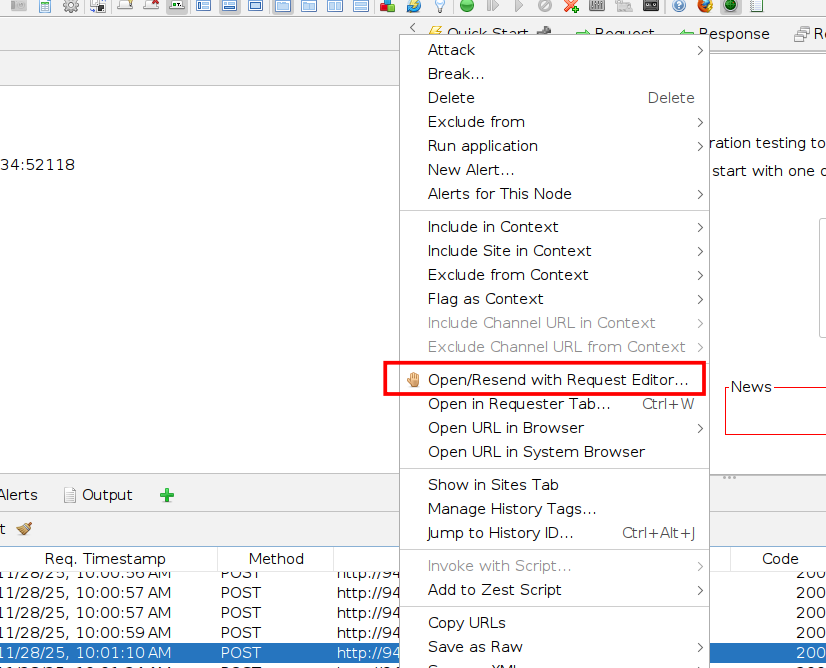The height and width of the screenshot is (668, 826).
Task: Expand the Attack submenu arrow
Action: click(x=699, y=50)
